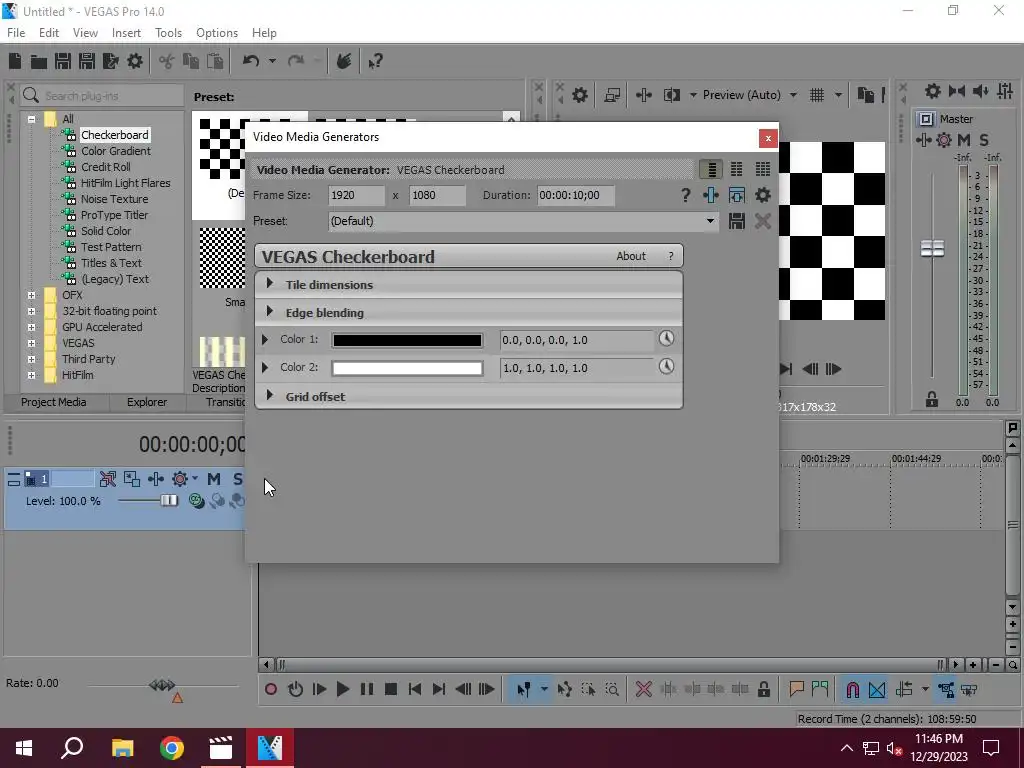
Task: Create a new project via toolbar icon
Action: click(x=15, y=61)
